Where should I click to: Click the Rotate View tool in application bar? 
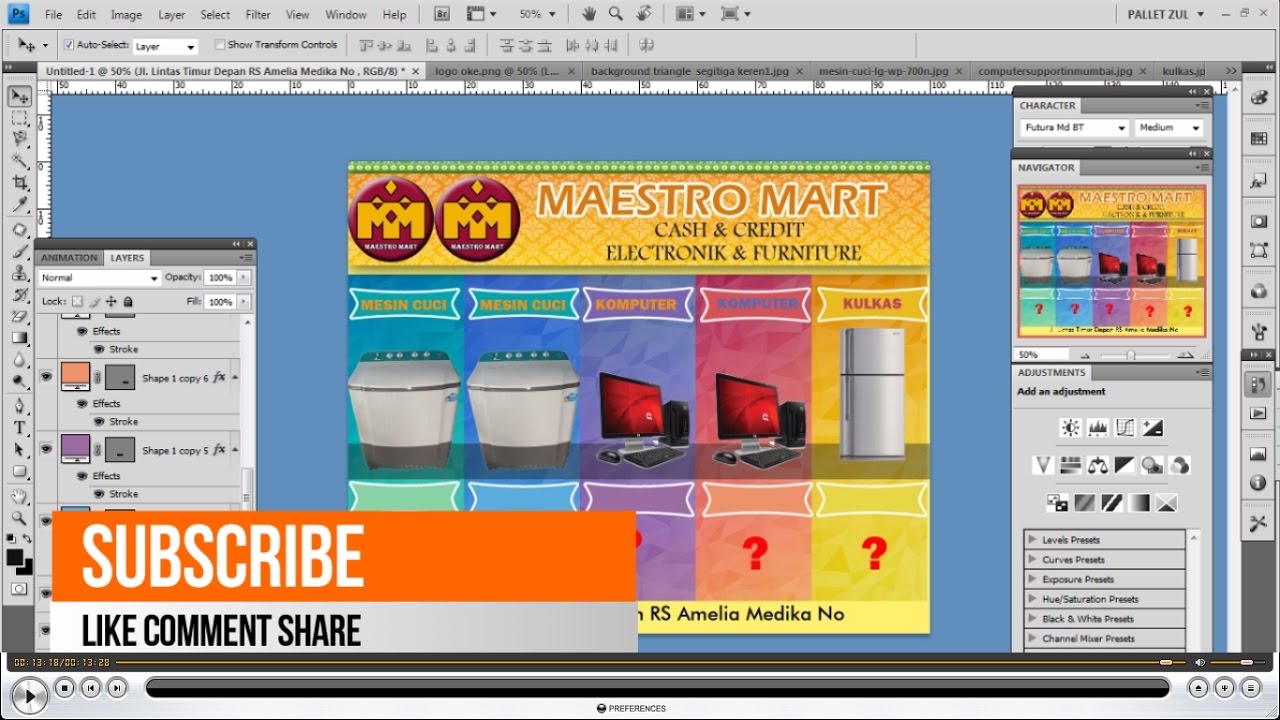(644, 14)
